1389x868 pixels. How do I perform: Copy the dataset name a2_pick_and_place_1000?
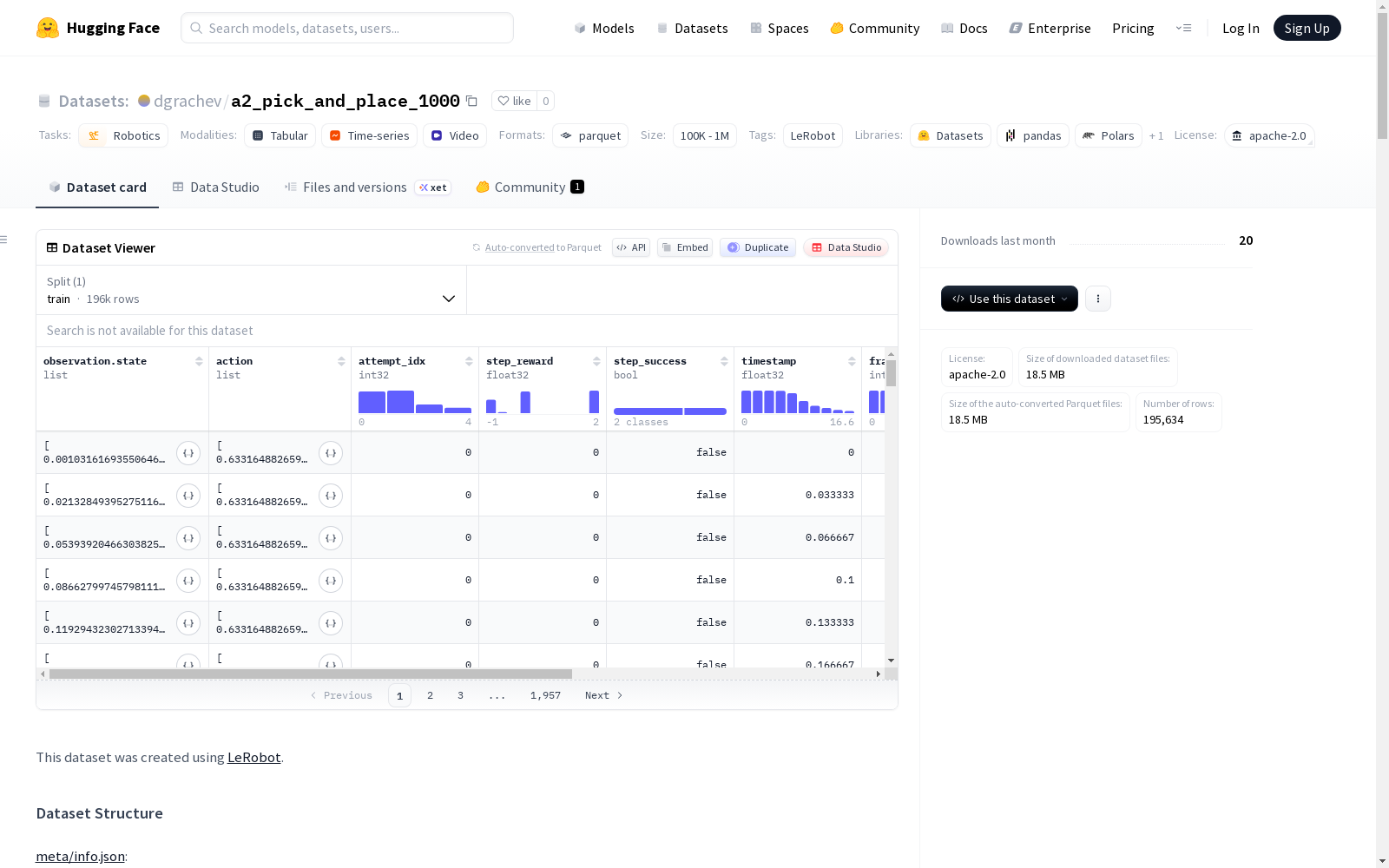click(x=471, y=101)
